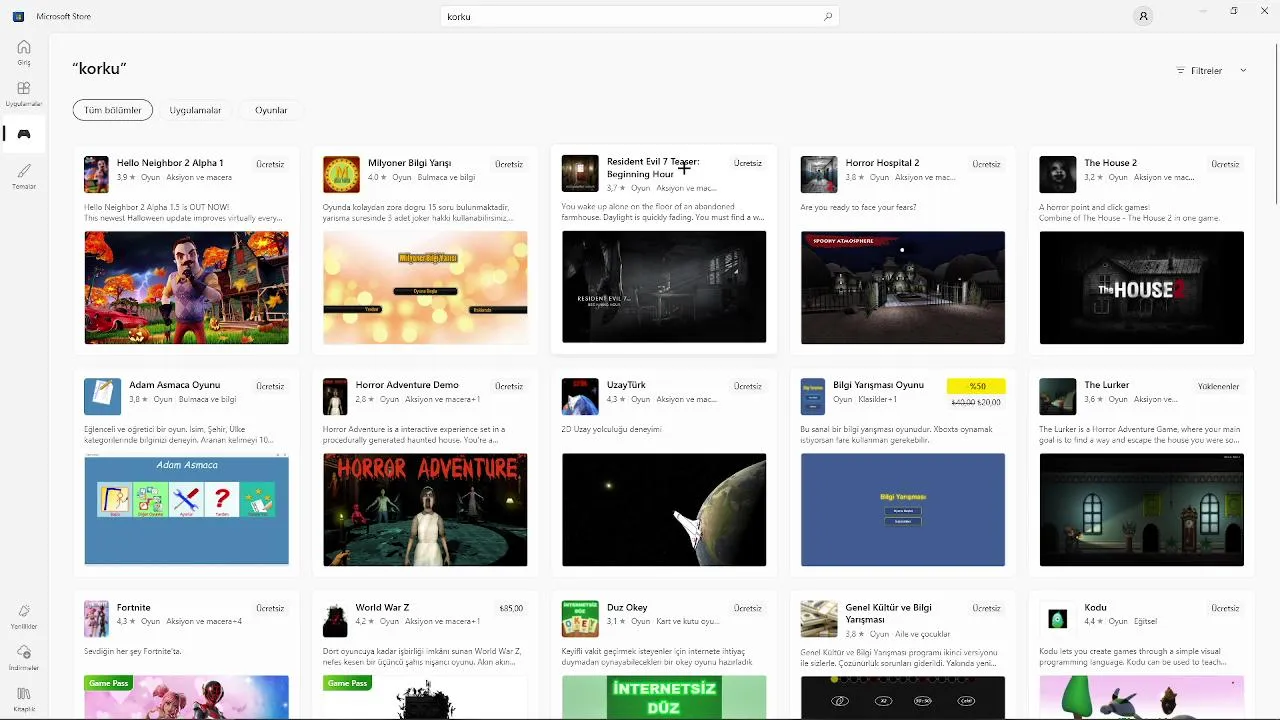This screenshot has height=720, width=1280.
Task: Click the Ücretsiz label on Kodu
Action: tap(1225, 608)
